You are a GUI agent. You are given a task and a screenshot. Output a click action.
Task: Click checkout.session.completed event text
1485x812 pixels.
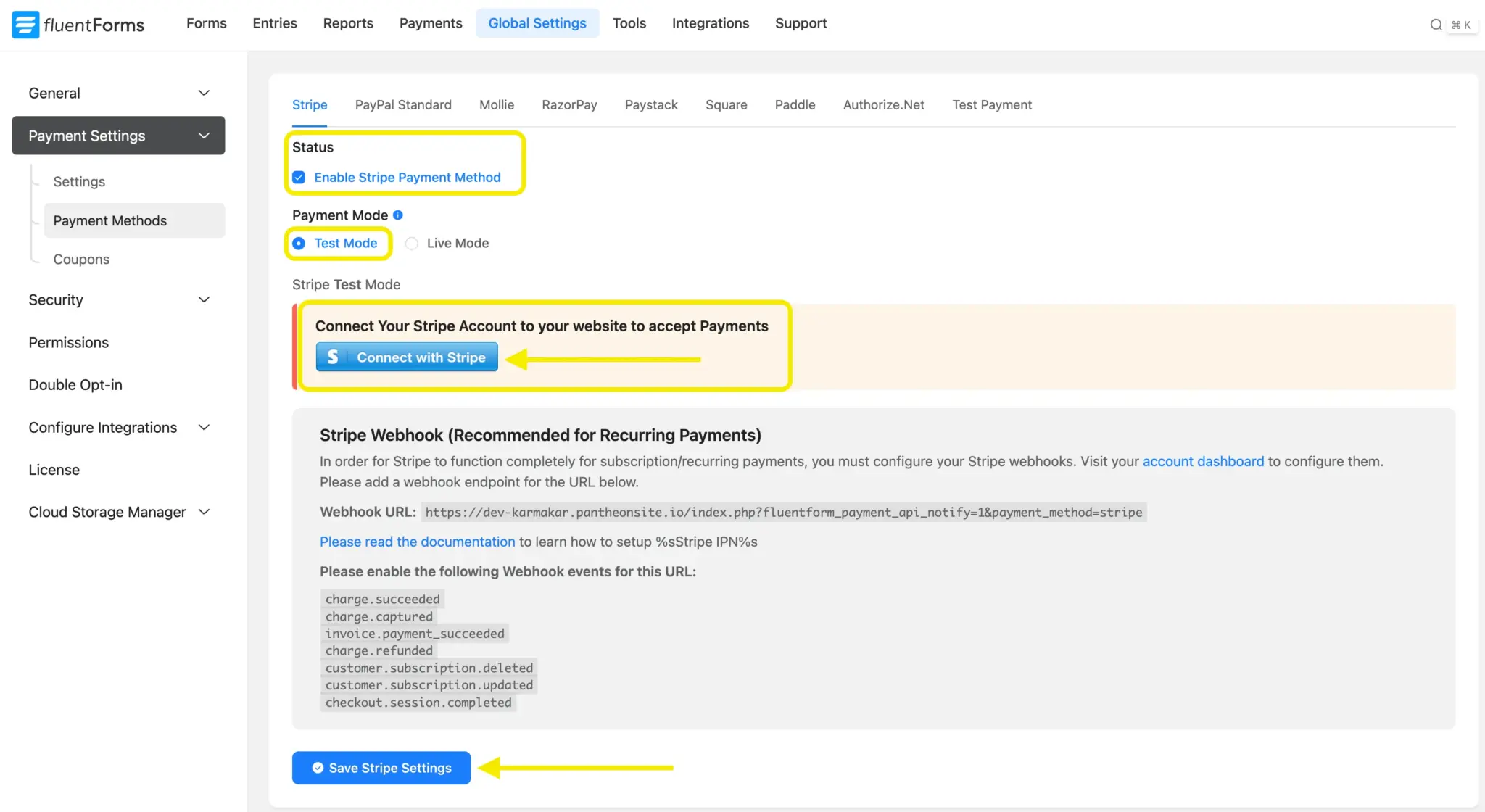(x=418, y=703)
